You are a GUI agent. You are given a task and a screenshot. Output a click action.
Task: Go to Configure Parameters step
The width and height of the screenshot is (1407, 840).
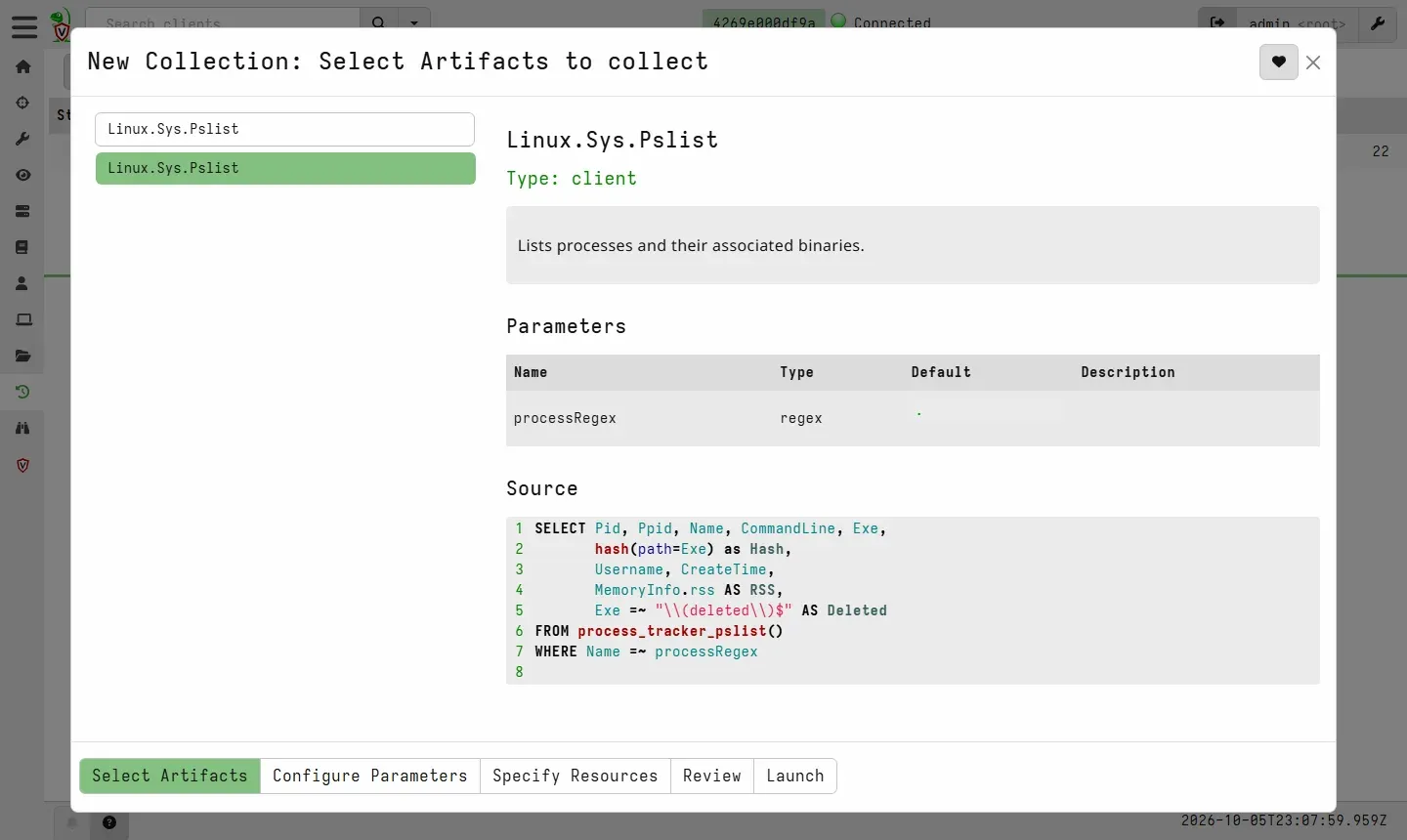370,776
